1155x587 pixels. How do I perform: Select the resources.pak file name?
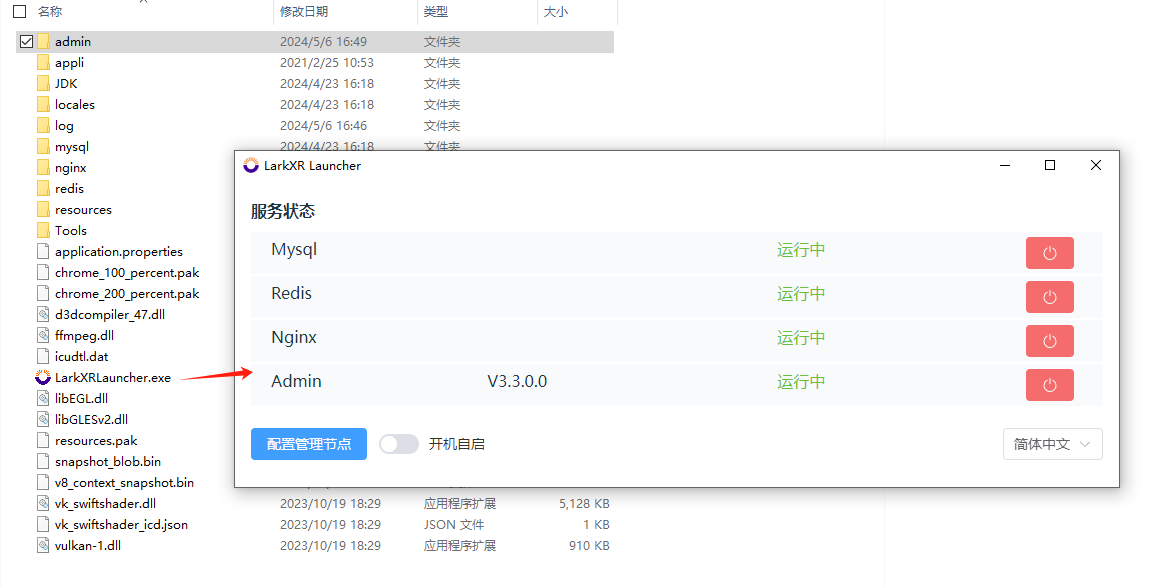coord(96,440)
